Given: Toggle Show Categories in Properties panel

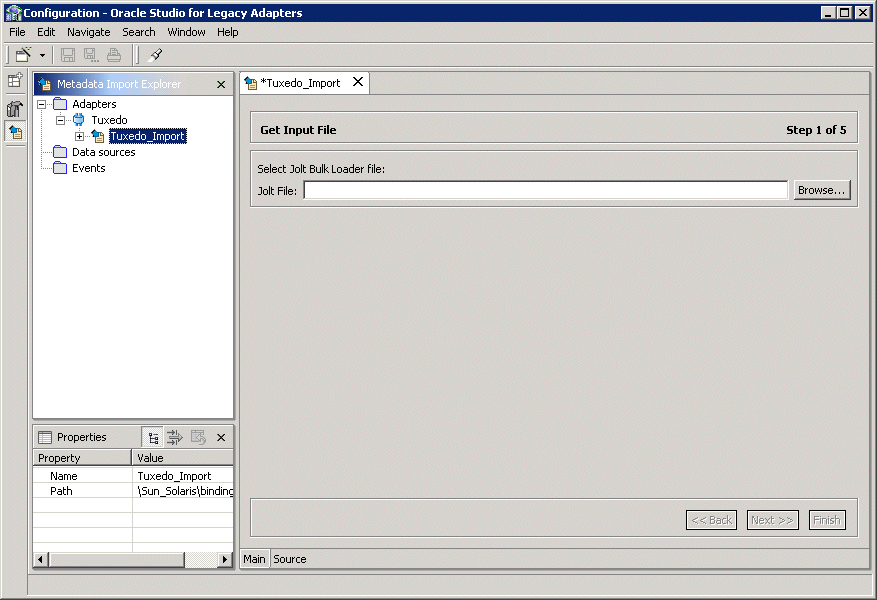Looking at the screenshot, I should (153, 438).
